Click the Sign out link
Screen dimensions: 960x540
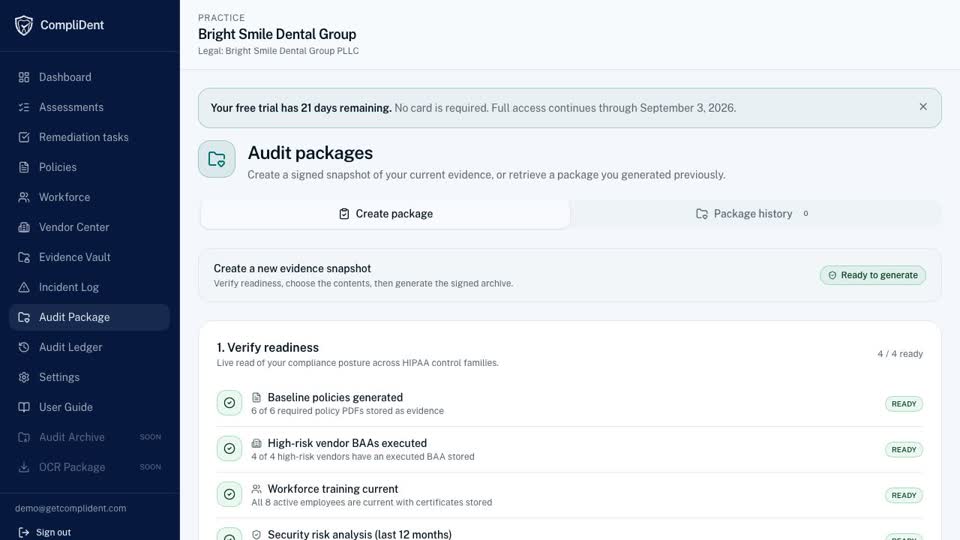(x=45, y=532)
